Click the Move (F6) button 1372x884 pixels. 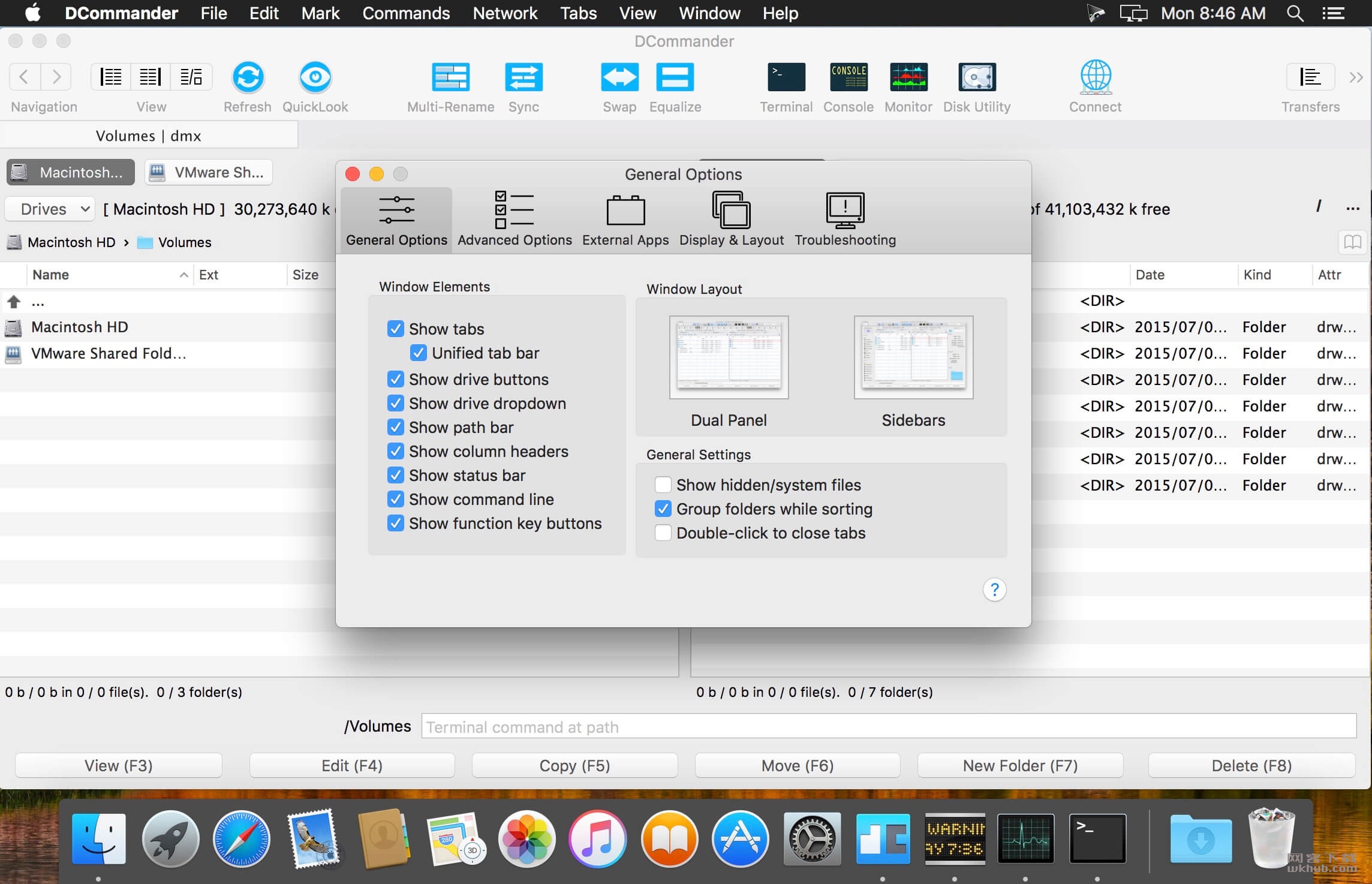[x=798, y=765]
